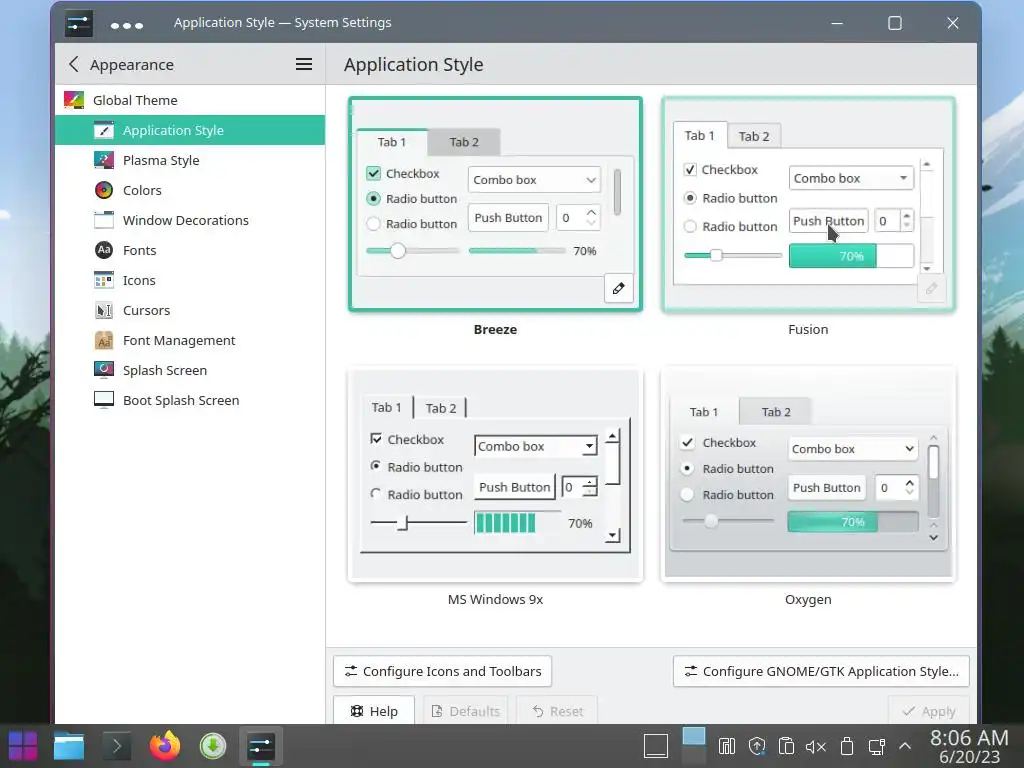Open the file manager from taskbar

pos(69,746)
